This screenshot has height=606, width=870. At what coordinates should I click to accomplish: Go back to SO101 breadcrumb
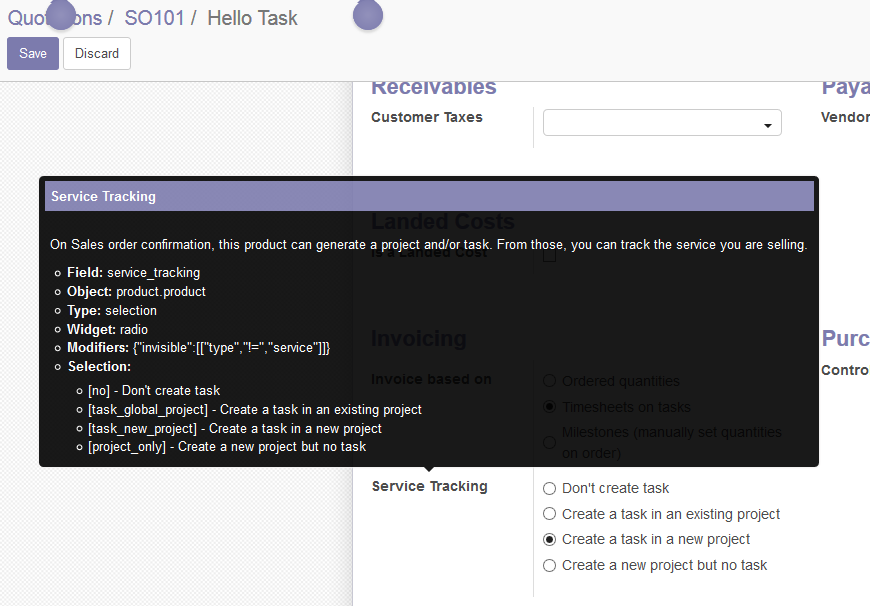[154, 18]
